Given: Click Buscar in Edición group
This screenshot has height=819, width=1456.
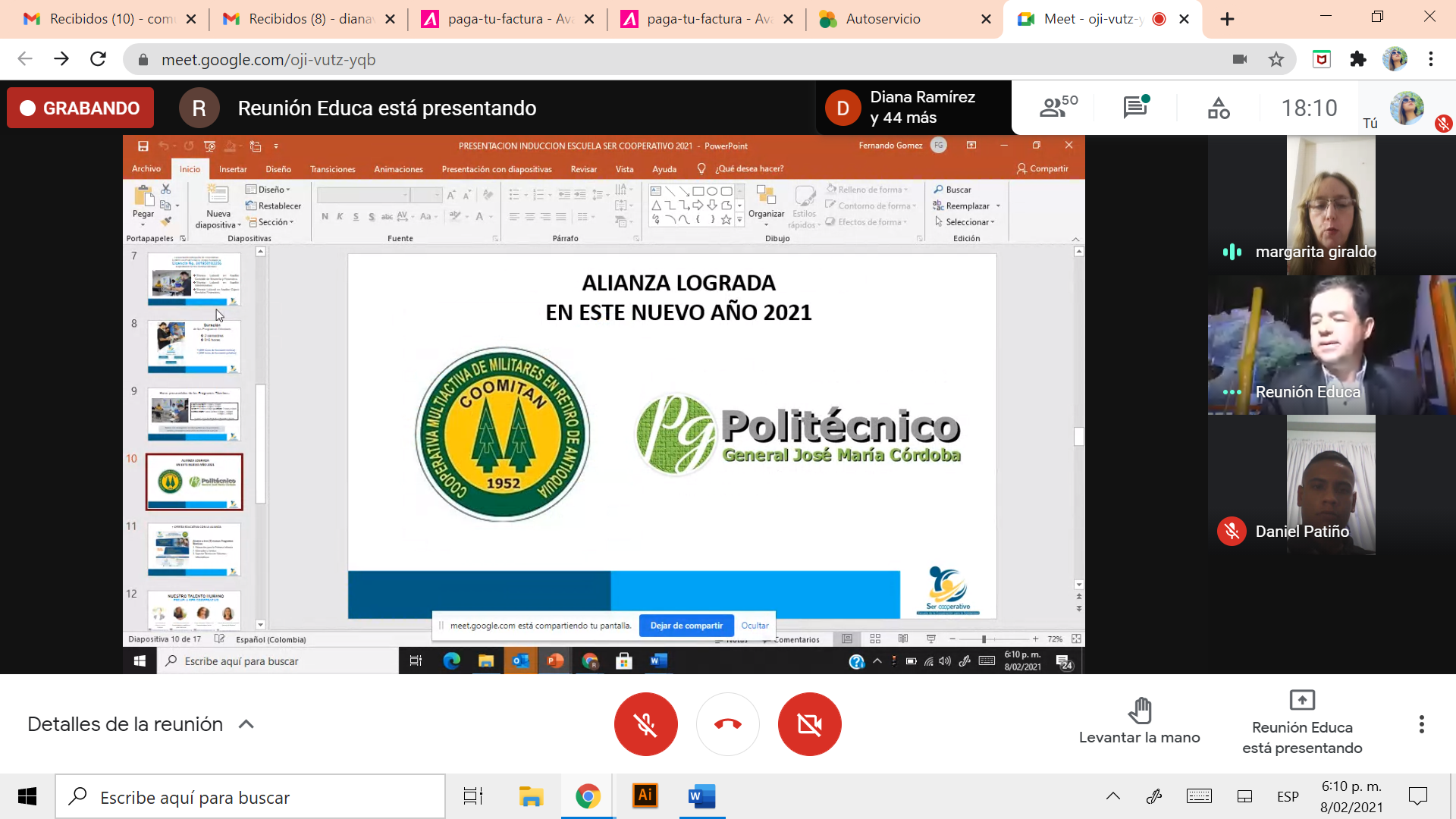Looking at the screenshot, I should [952, 190].
